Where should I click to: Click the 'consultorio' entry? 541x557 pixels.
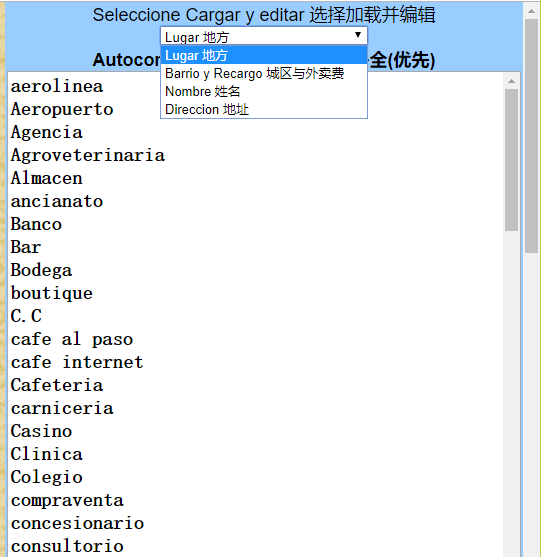click(67, 546)
